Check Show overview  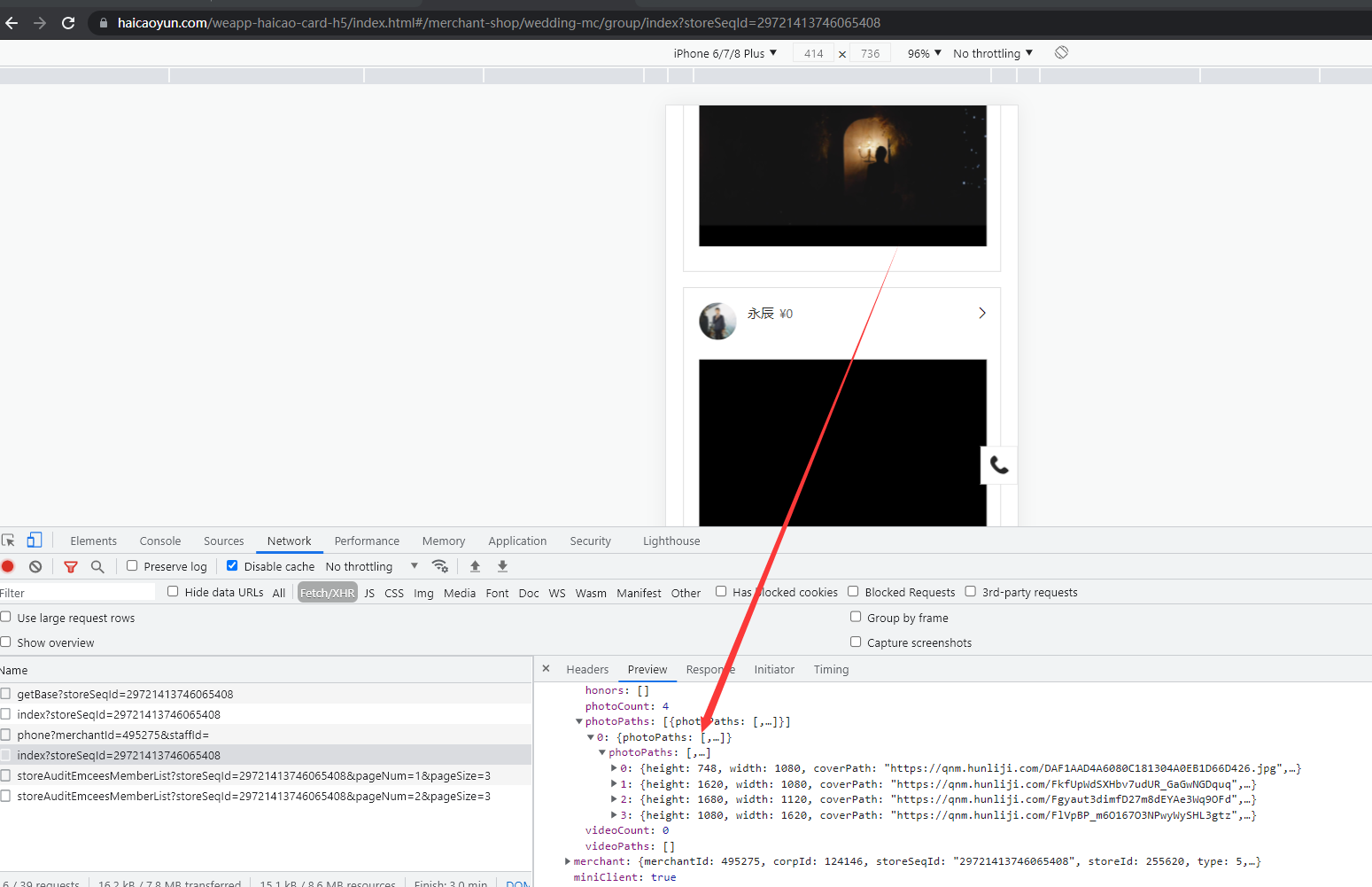(x=5, y=642)
